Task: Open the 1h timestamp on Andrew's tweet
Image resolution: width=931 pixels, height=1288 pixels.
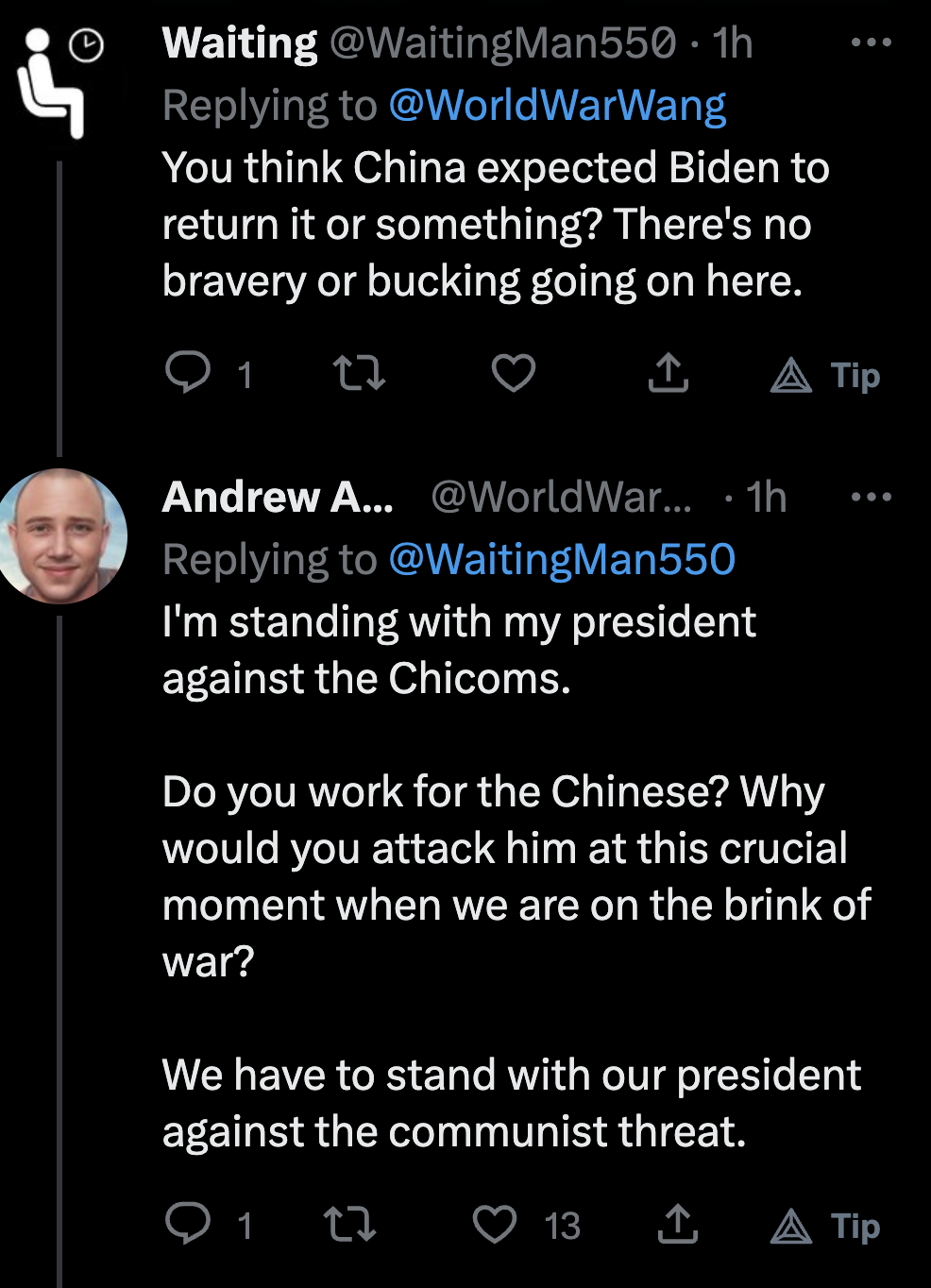Action: pyautogui.click(x=766, y=498)
